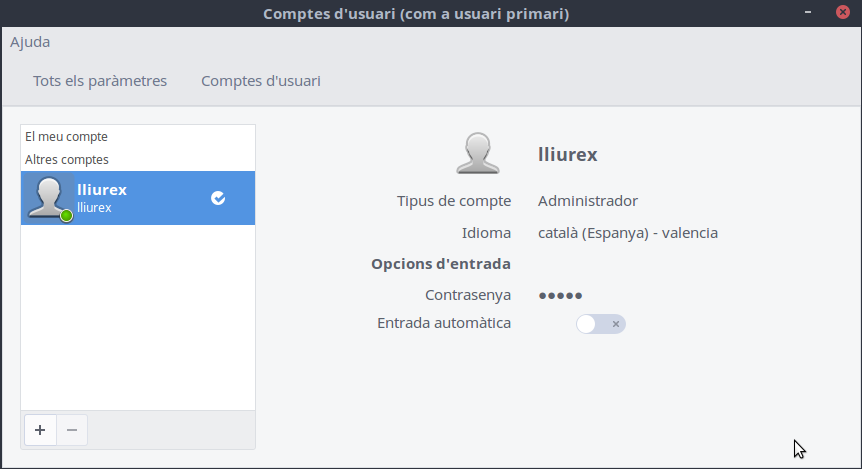Close the Comptes d'usuari window
The image size is (862, 469).
click(841, 13)
